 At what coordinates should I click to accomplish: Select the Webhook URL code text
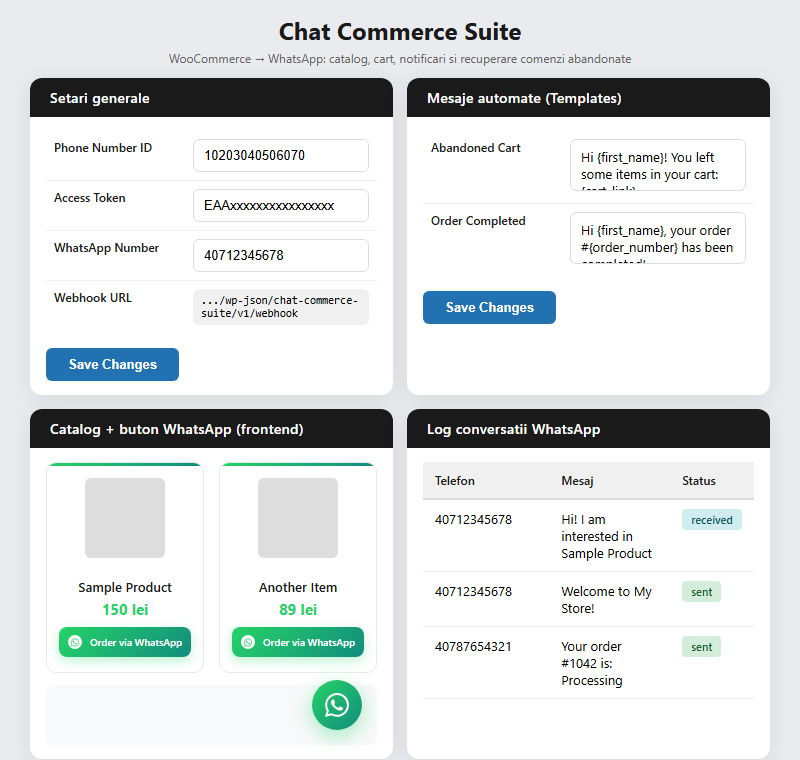tap(281, 307)
